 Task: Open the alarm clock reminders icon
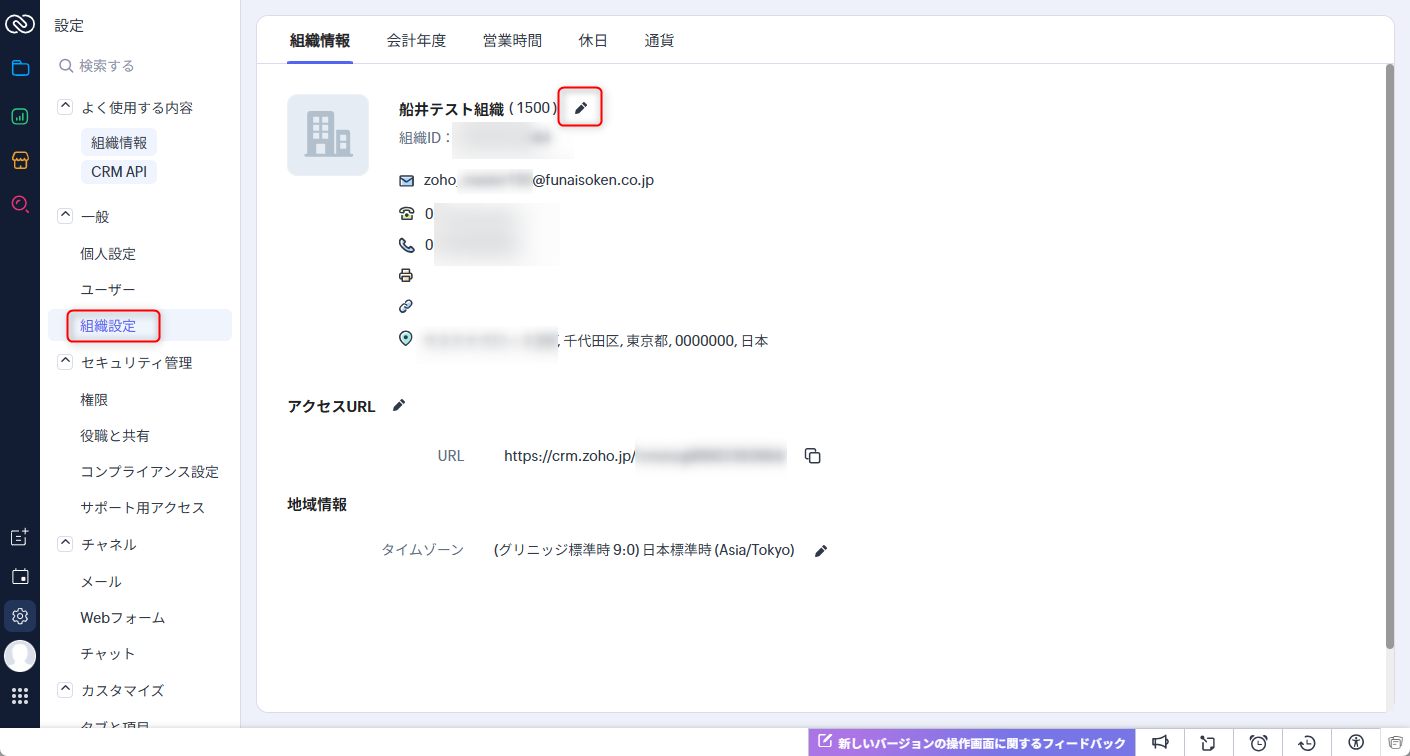1259,742
